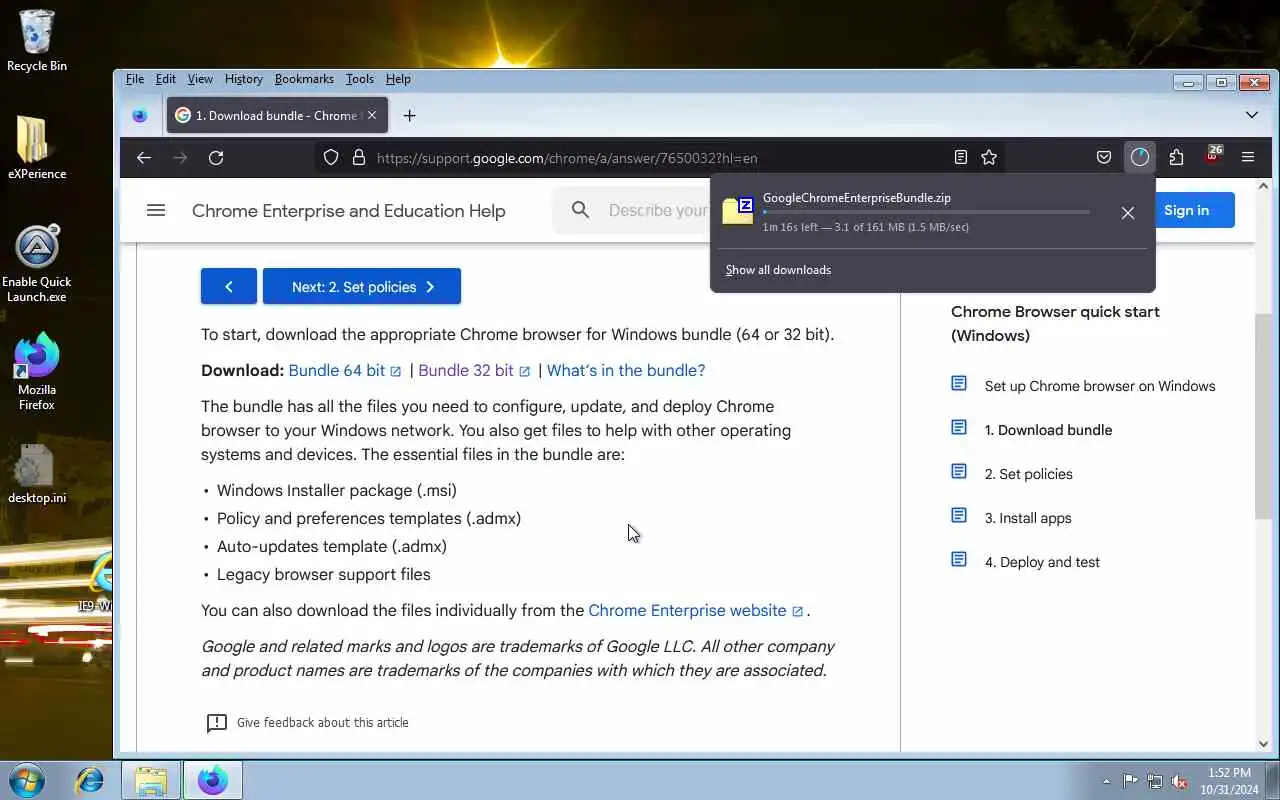Cancel the GoogleChromeEnterpriseBundle.zip download
Image resolution: width=1280 pixels, height=800 pixels.
tap(1128, 213)
